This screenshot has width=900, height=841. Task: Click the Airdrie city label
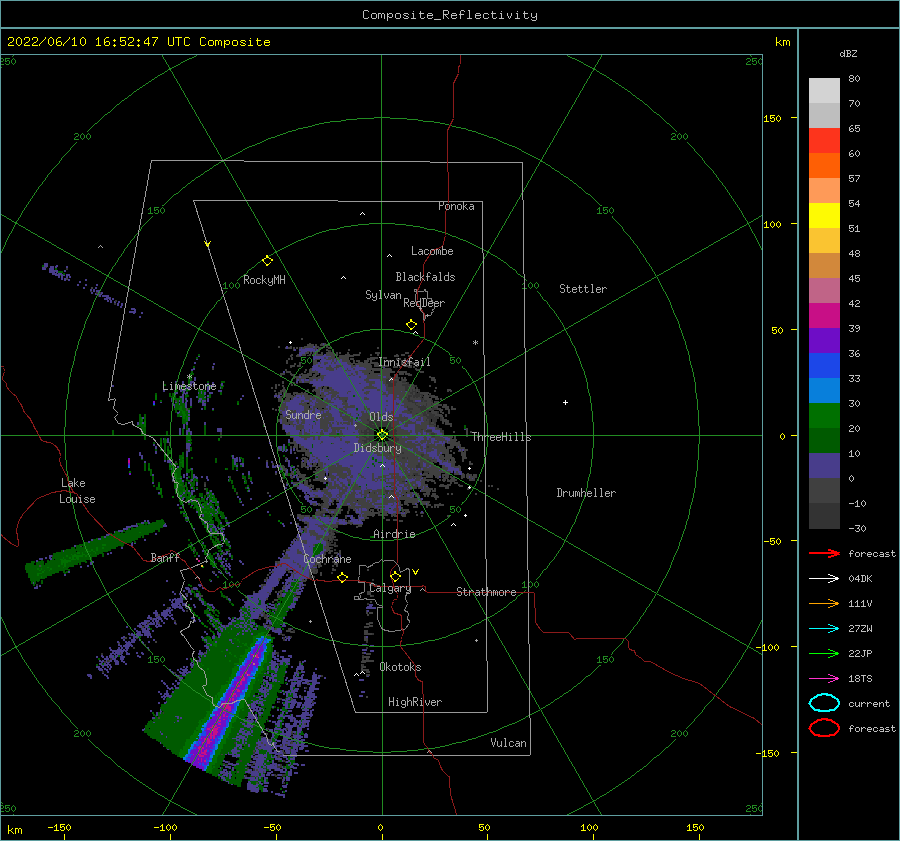[394, 534]
